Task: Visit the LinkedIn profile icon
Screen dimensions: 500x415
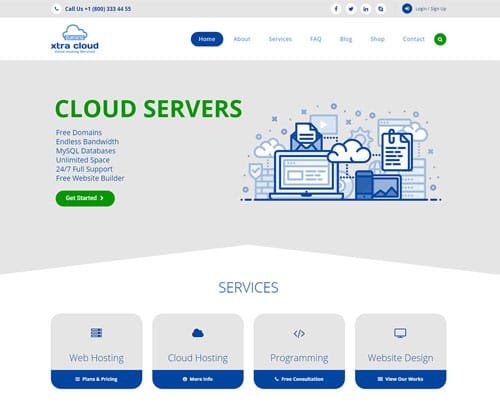Action: (366, 9)
